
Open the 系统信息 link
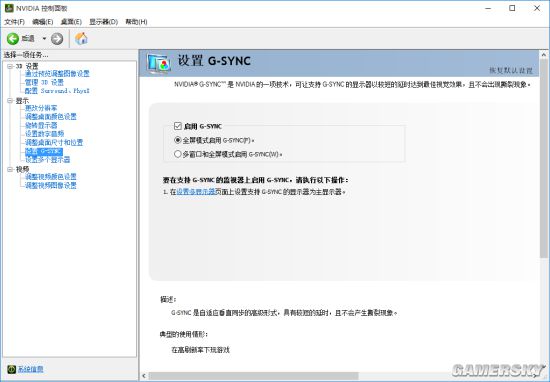tap(31, 369)
